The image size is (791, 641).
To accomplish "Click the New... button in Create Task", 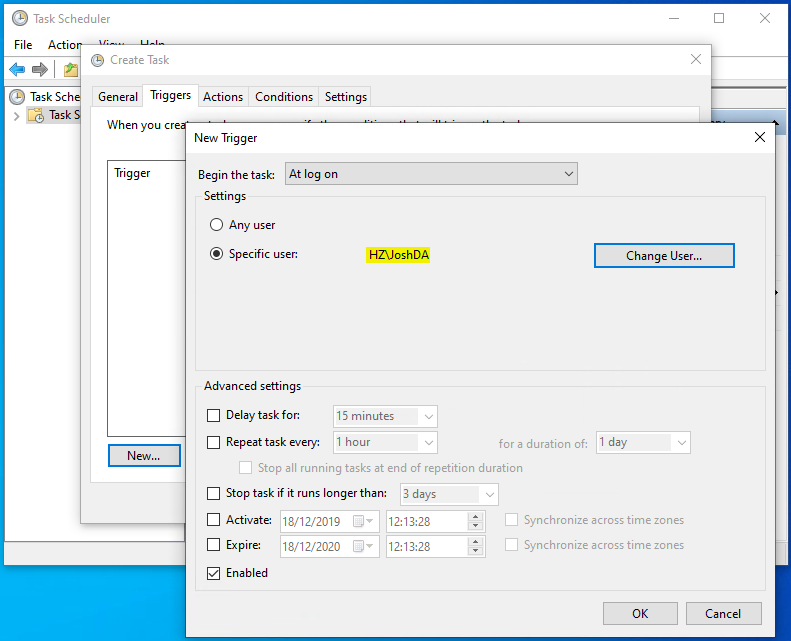I will click(144, 455).
